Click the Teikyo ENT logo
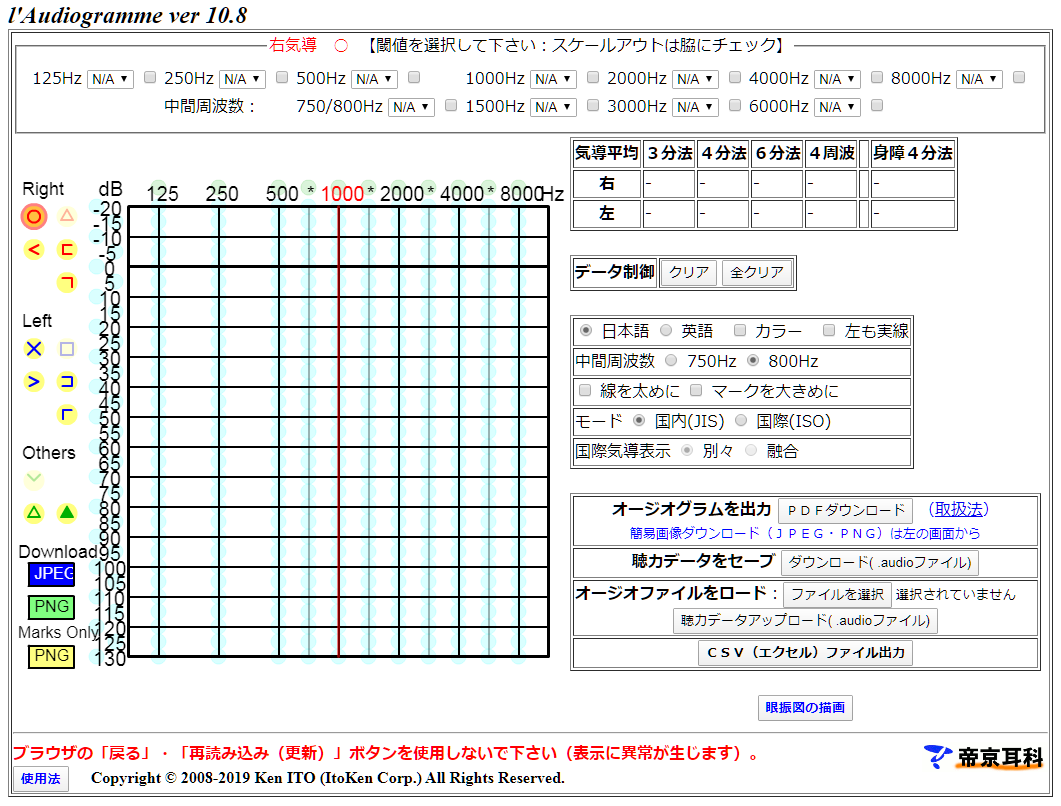Viewport: 1061px width, 806px height. tap(983, 757)
